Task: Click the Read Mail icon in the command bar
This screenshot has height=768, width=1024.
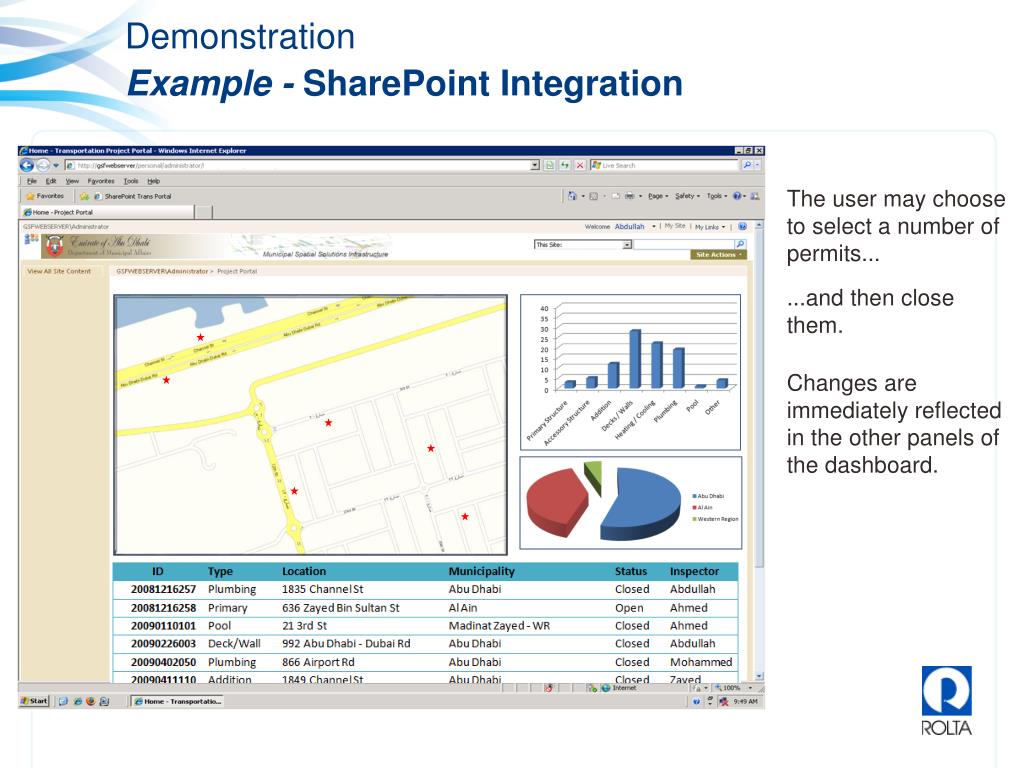Action: point(615,196)
